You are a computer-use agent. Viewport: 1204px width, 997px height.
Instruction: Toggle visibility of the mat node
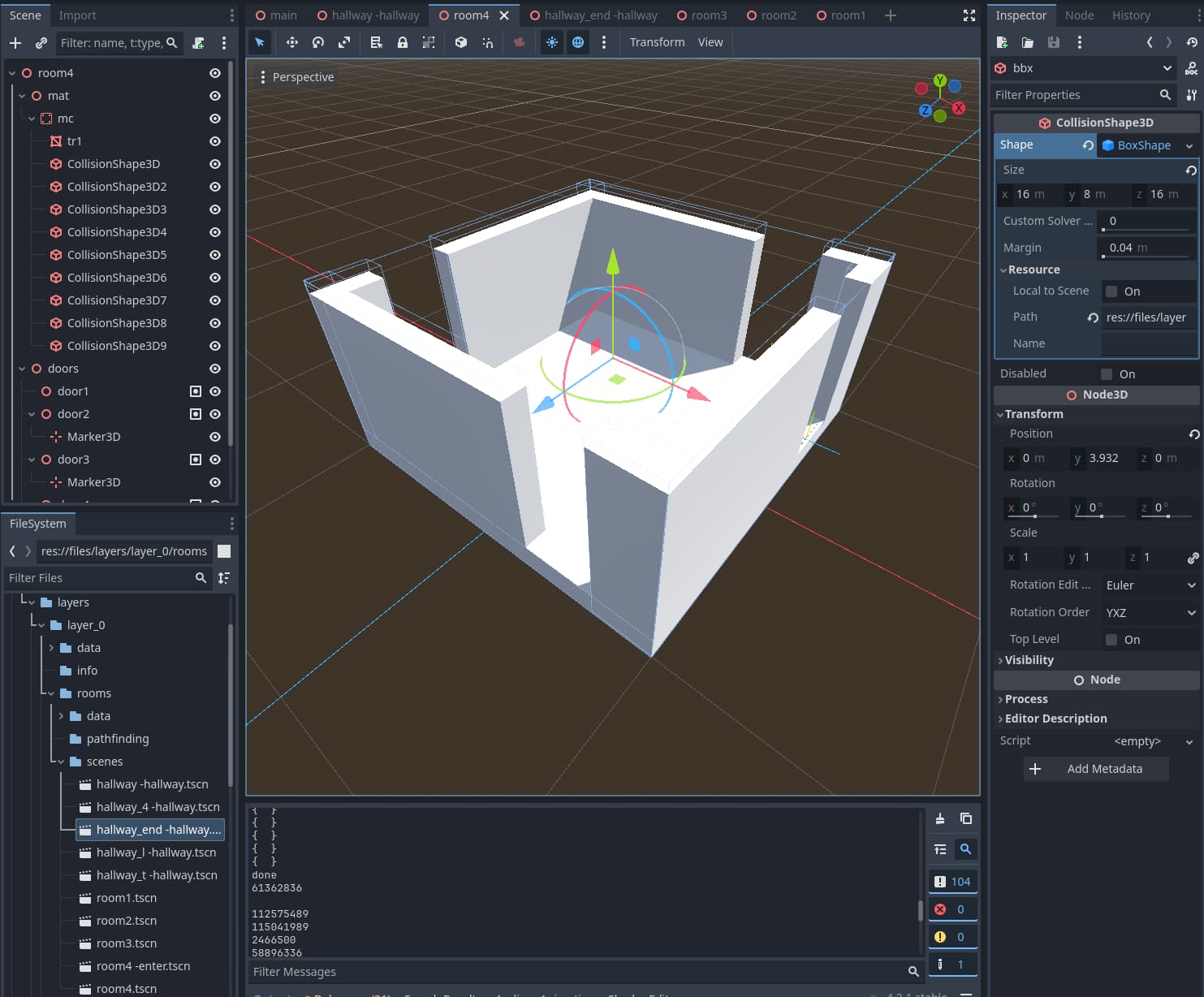[215, 96]
